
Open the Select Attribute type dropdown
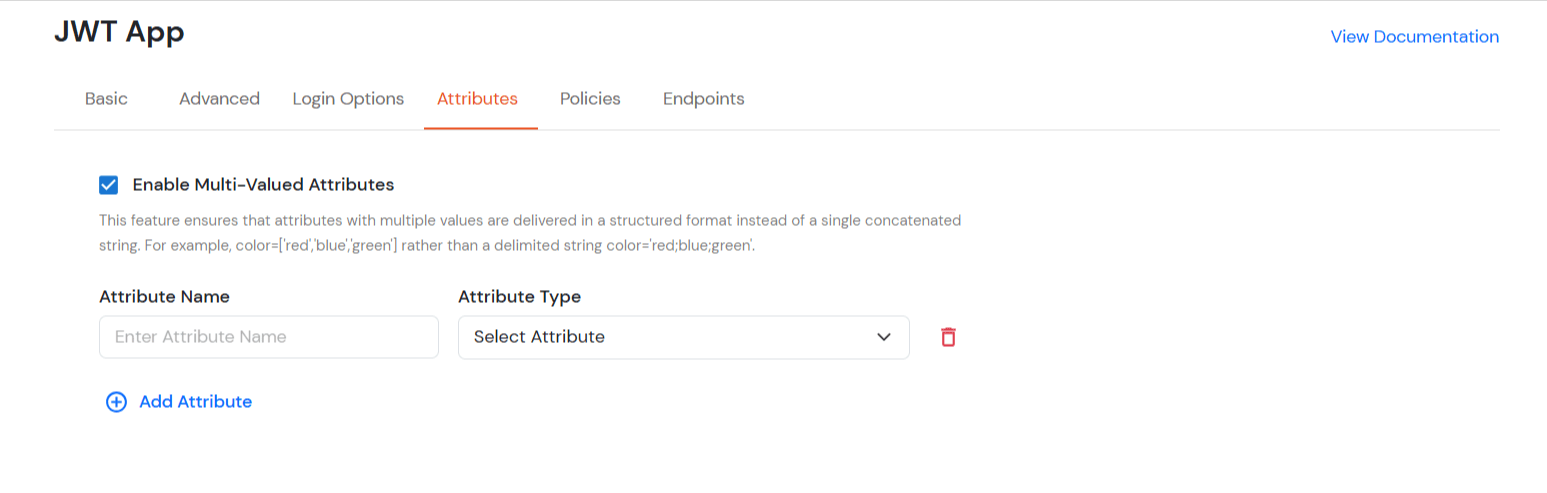click(x=683, y=337)
